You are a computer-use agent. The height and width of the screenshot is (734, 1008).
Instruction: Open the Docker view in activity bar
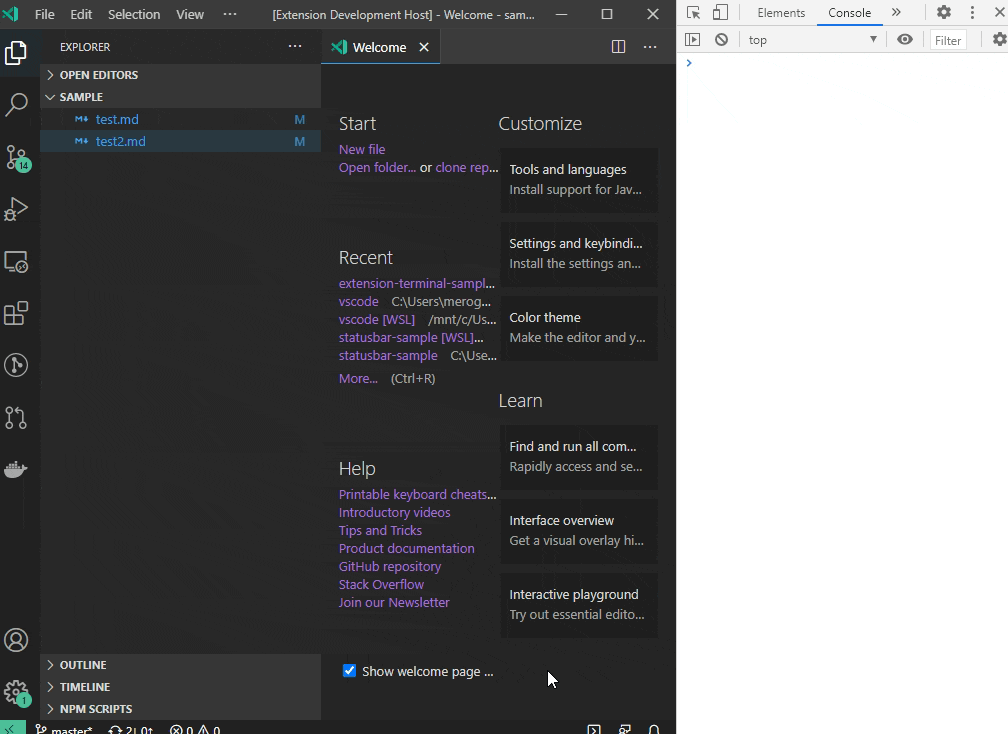pos(16,470)
